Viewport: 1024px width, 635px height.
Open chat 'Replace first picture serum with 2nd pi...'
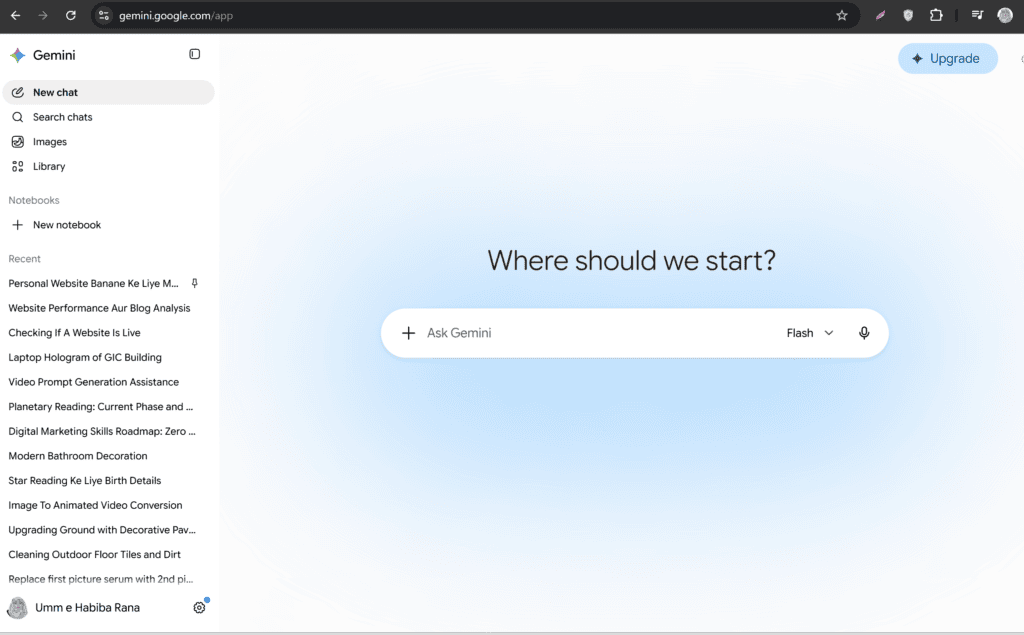(x=101, y=579)
